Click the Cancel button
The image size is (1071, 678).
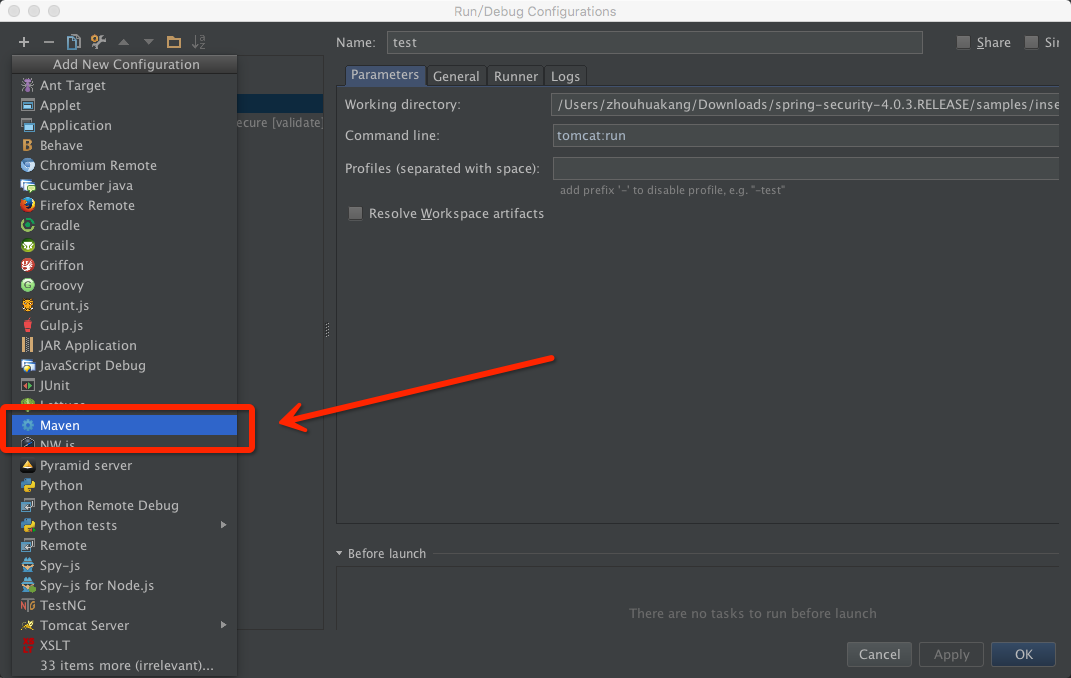point(879,654)
